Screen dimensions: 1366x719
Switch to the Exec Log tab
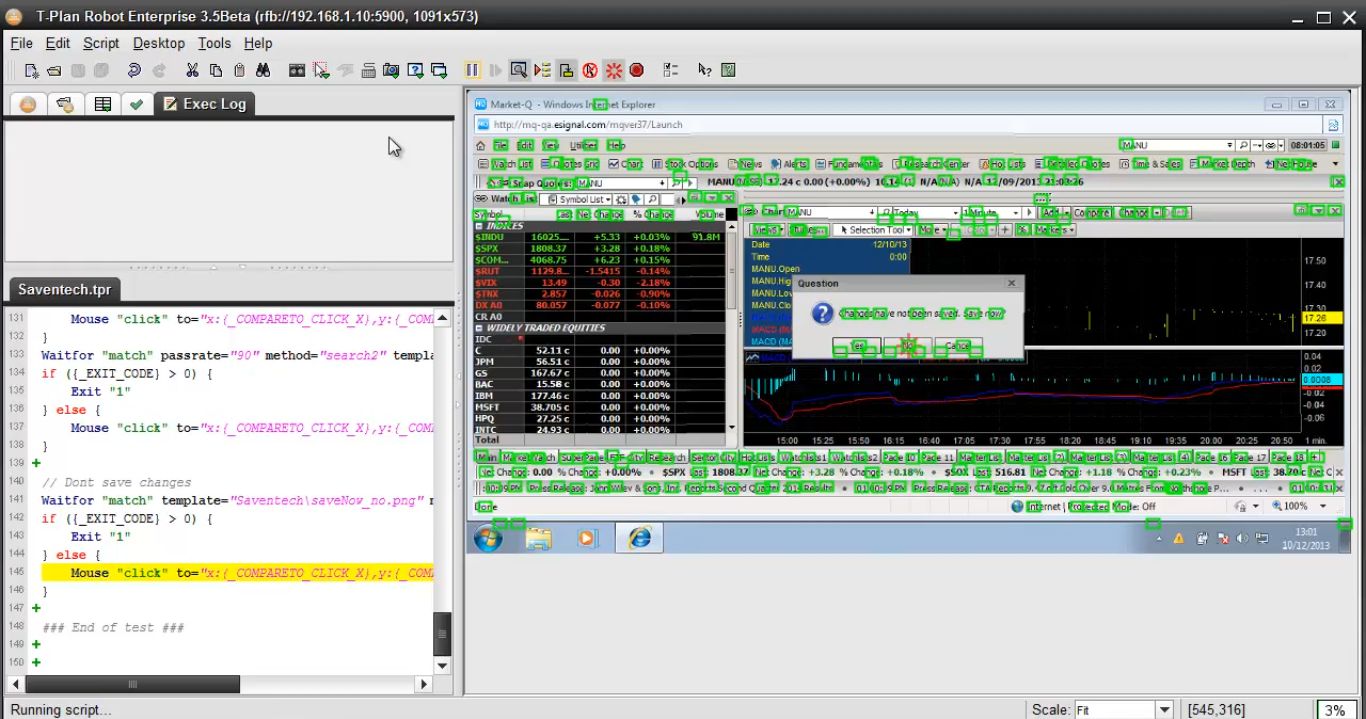pos(204,103)
